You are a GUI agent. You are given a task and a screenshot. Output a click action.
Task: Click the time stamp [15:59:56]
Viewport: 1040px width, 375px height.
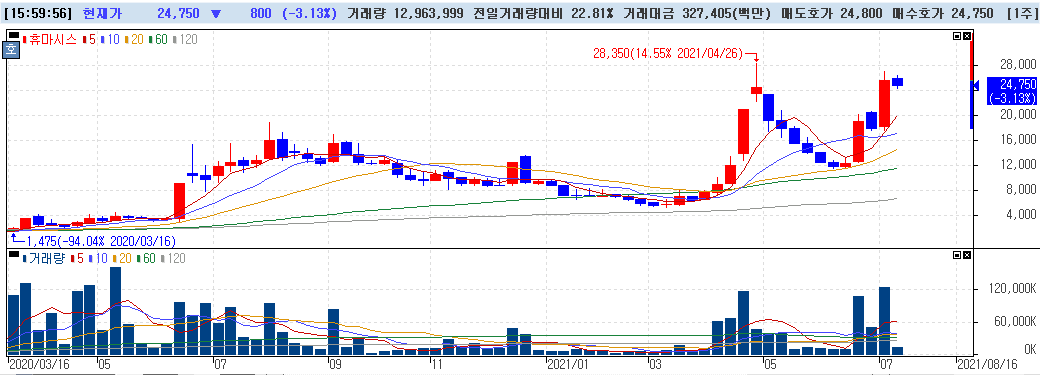coord(38,13)
